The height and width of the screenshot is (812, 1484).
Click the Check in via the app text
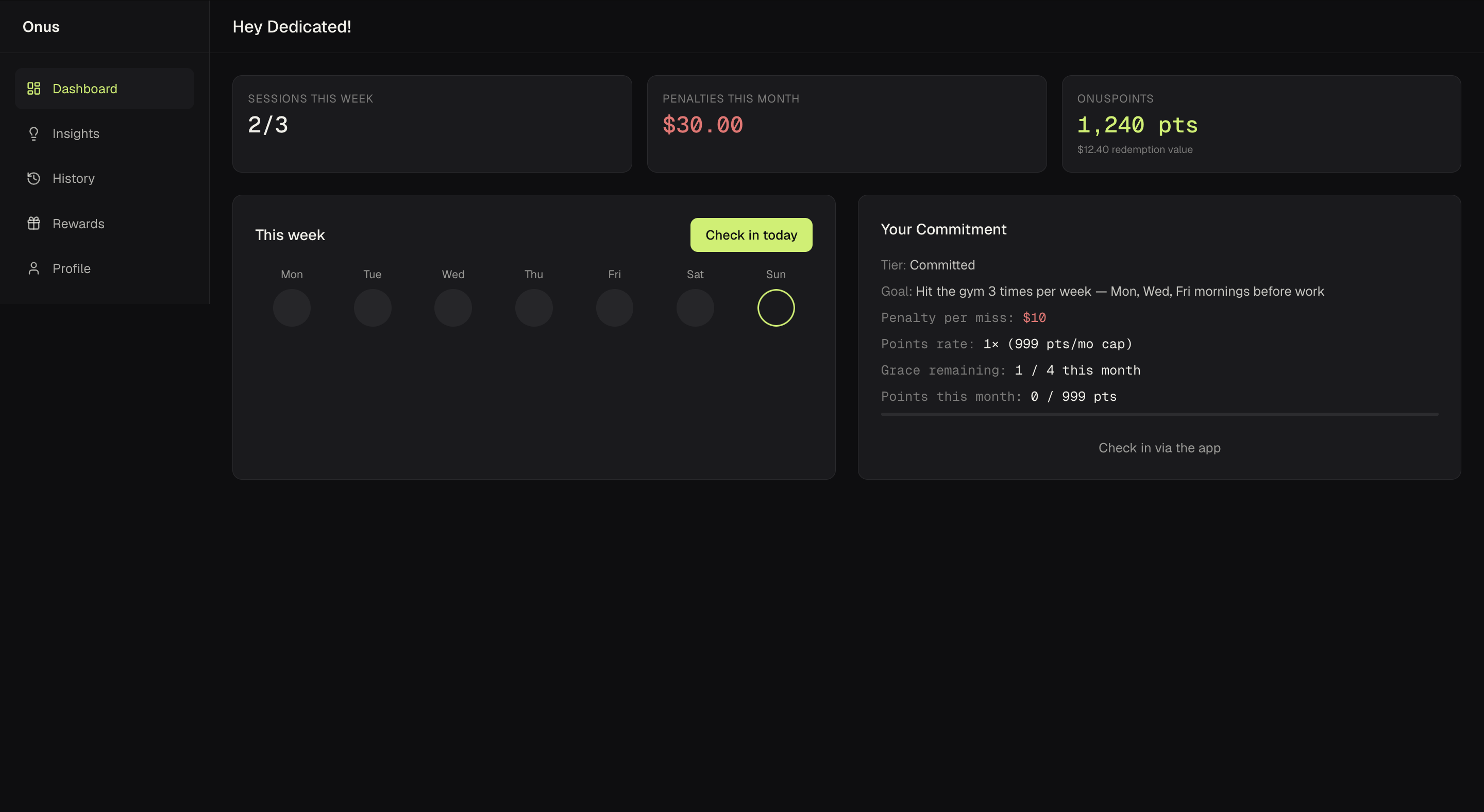coord(1159,448)
